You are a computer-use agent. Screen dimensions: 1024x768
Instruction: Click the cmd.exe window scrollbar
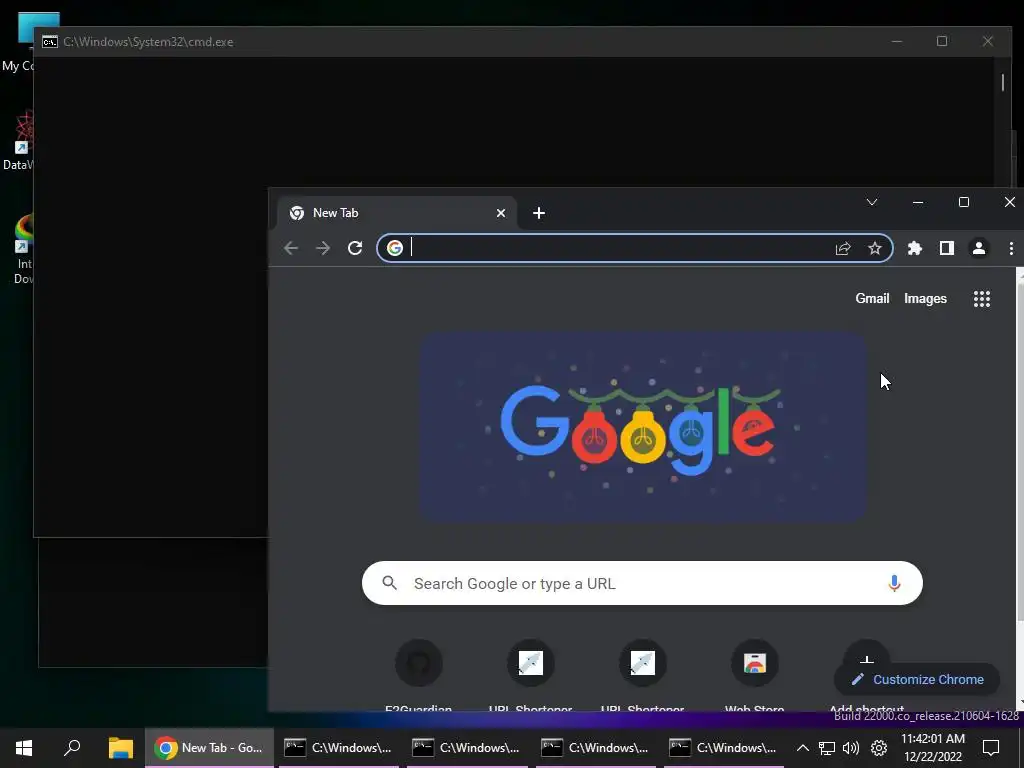1003,82
